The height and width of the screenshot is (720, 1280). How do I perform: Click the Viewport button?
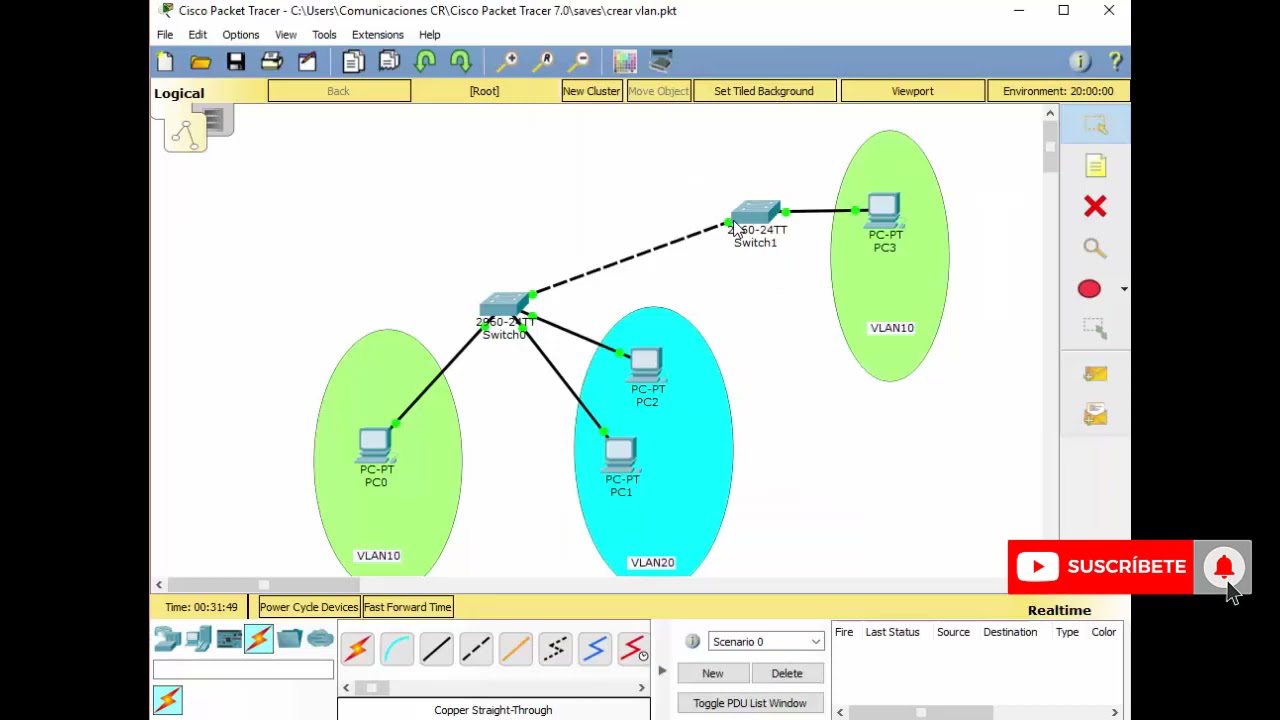tap(912, 91)
